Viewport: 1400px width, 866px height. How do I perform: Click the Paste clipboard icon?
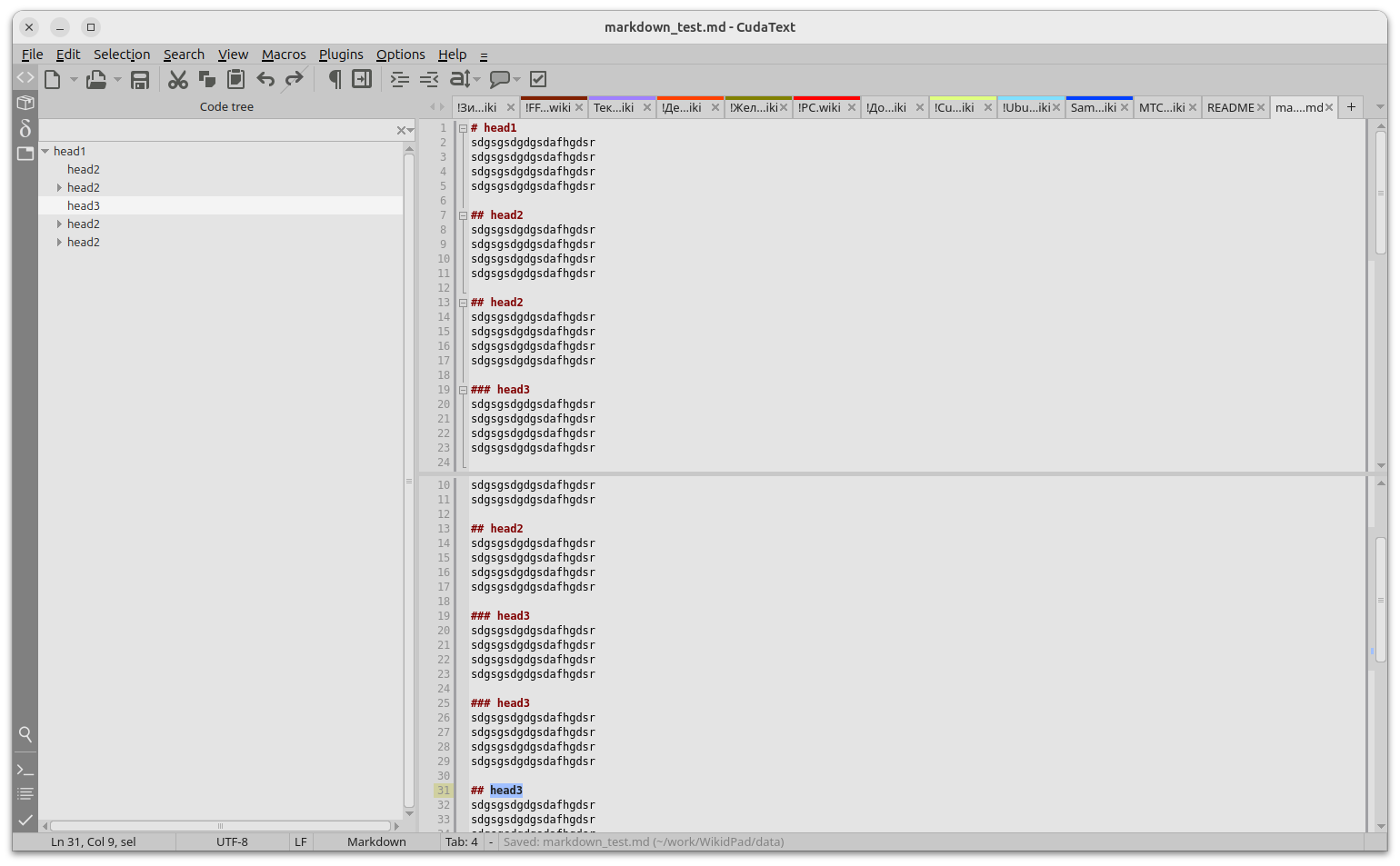pyautogui.click(x=236, y=80)
